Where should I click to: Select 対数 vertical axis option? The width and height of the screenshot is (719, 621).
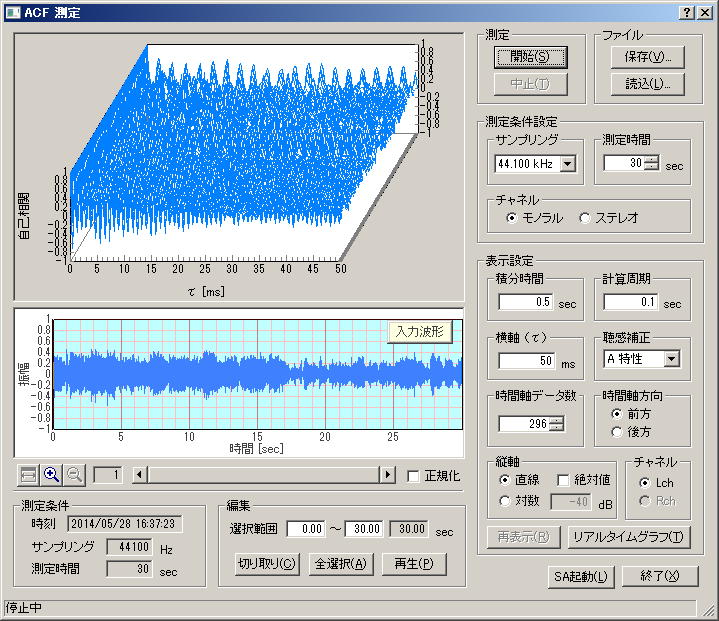[x=504, y=501]
